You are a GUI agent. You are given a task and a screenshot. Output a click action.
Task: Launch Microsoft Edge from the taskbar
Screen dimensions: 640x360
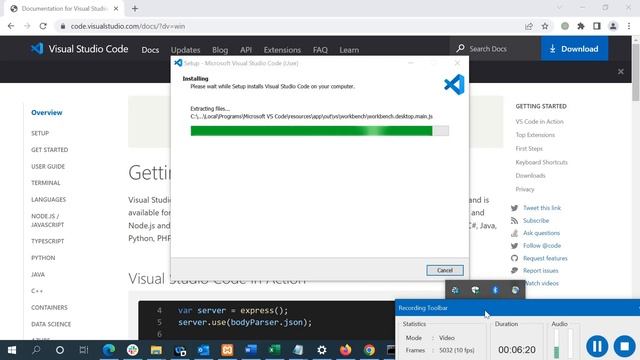tap(109, 350)
